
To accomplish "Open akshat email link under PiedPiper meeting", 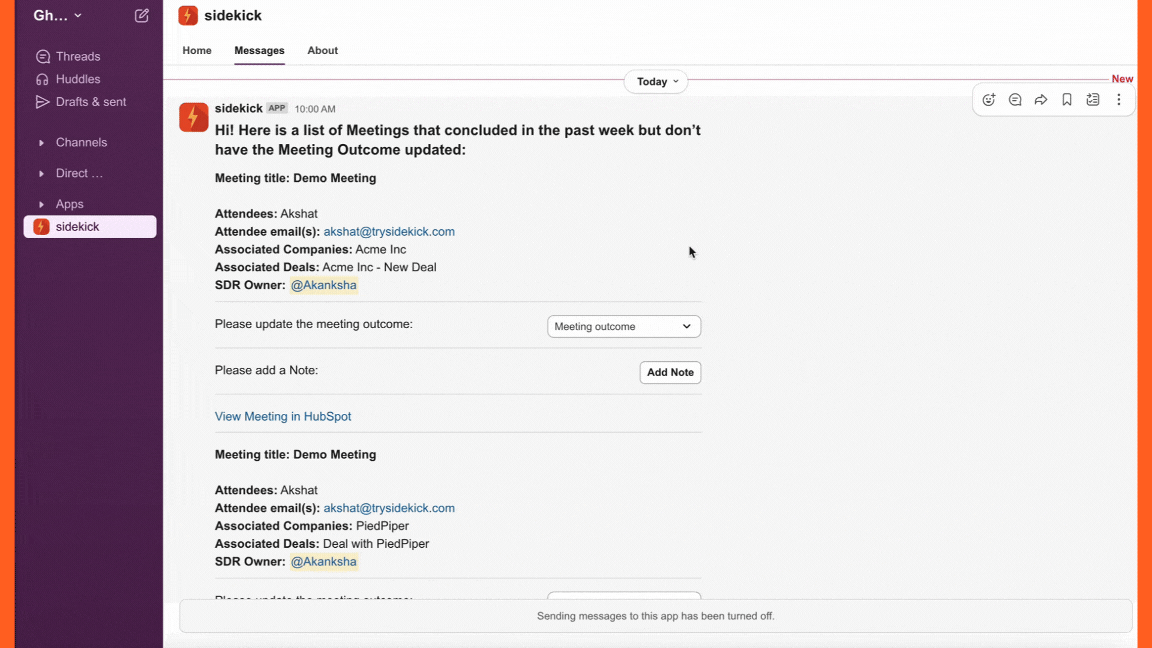I will tap(389, 508).
